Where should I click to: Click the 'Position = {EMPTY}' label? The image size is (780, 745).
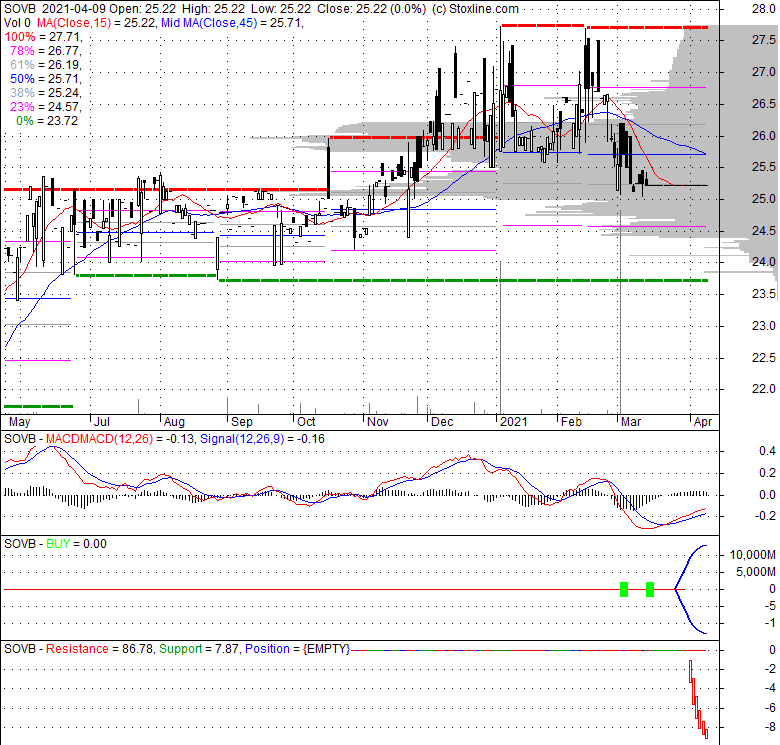[297, 649]
